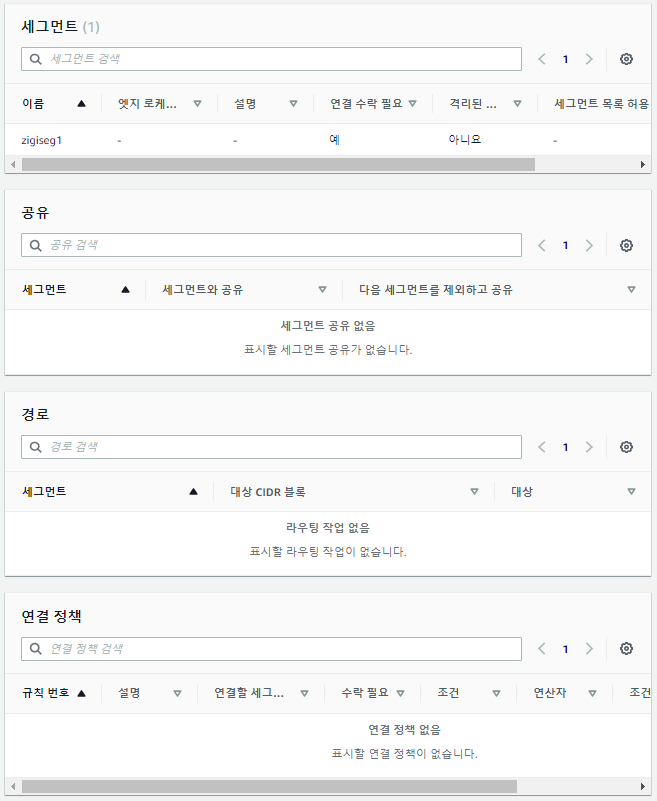Sort segments by 설명 column
The height and width of the screenshot is (801, 657).
pyautogui.click(x=265, y=104)
